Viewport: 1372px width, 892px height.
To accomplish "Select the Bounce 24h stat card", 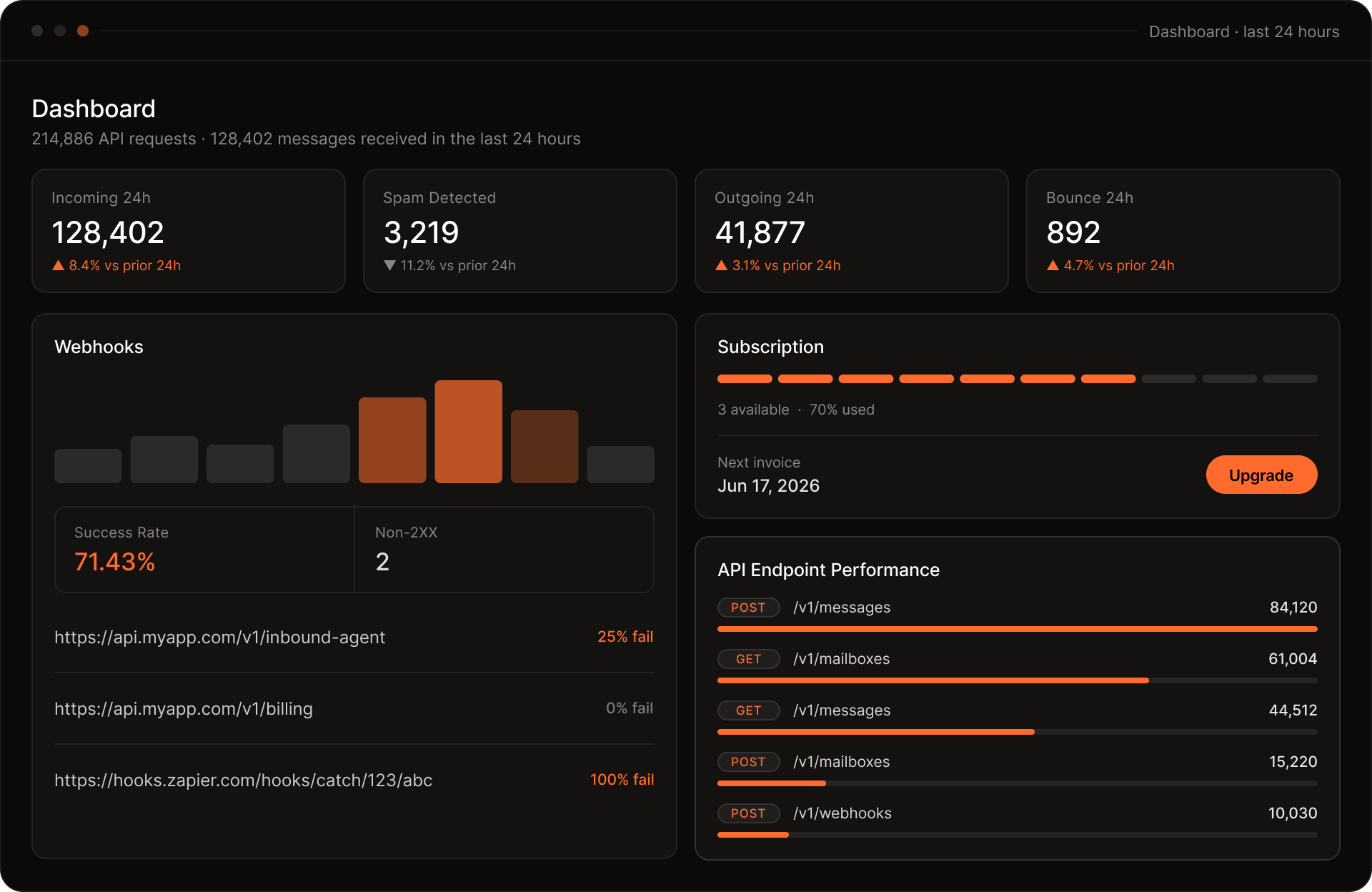I will pyautogui.click(x=1183, y=231).
